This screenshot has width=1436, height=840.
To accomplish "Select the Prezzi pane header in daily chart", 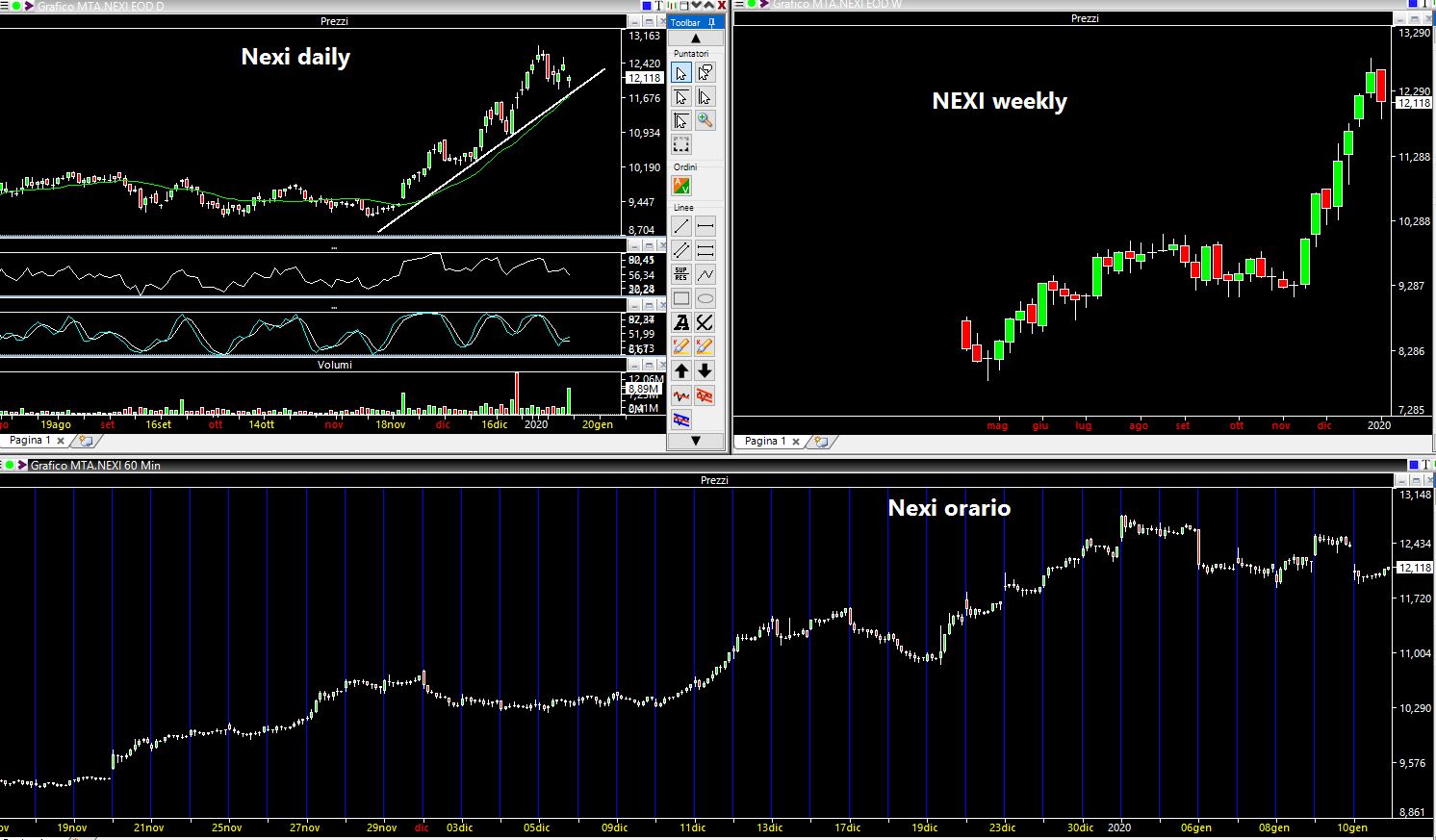I will 334,21.
